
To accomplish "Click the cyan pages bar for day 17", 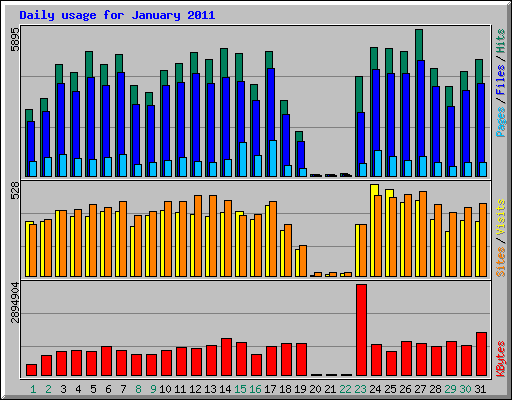I will tap(273, 158).
